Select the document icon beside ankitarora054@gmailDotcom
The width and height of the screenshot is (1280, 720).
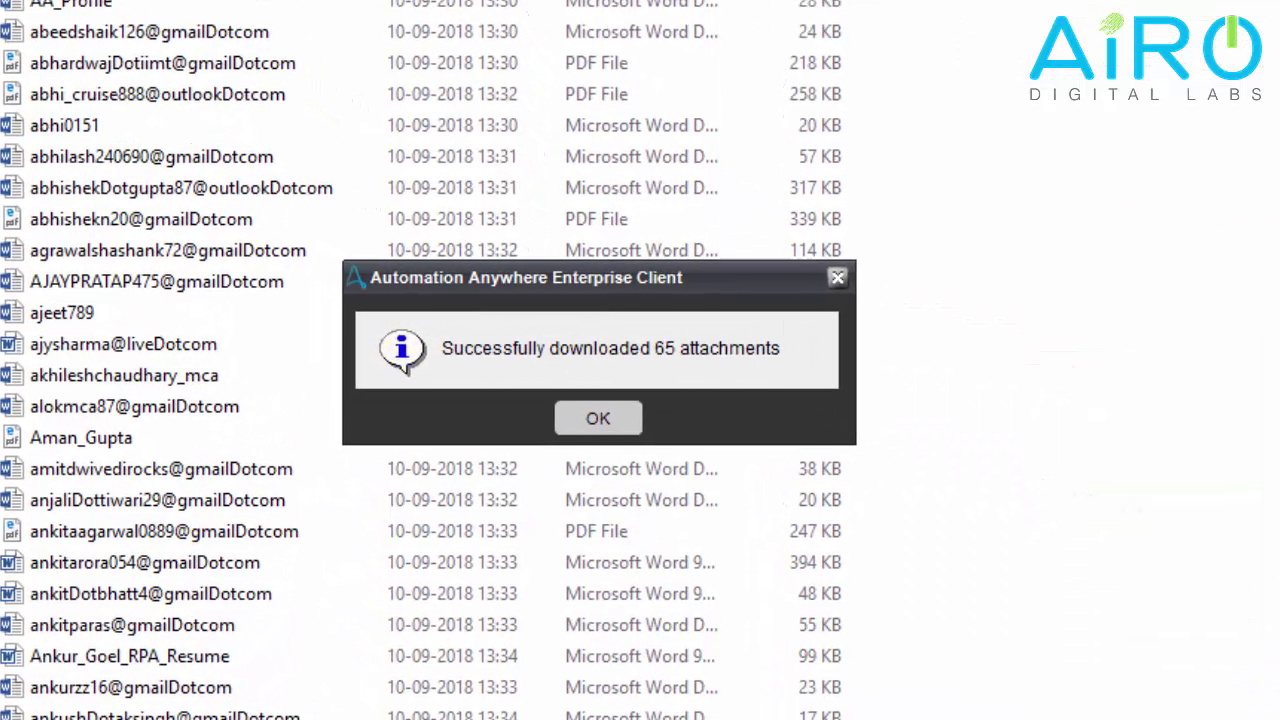pos(11,563)
